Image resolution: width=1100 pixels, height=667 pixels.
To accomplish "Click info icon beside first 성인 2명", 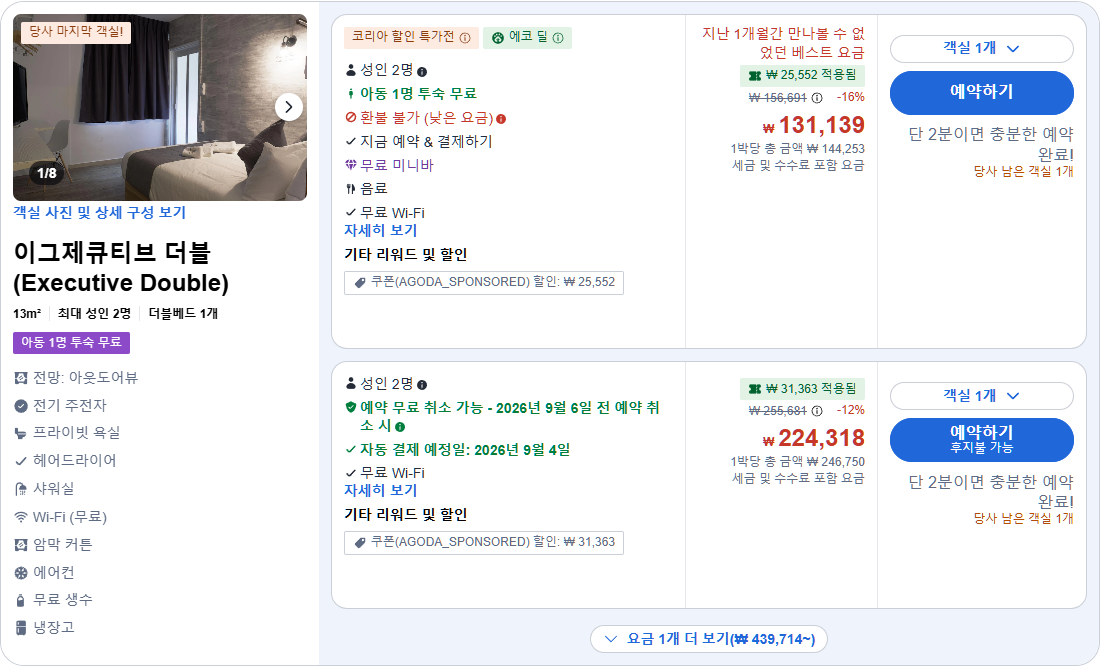I will [x=422, y=72].
